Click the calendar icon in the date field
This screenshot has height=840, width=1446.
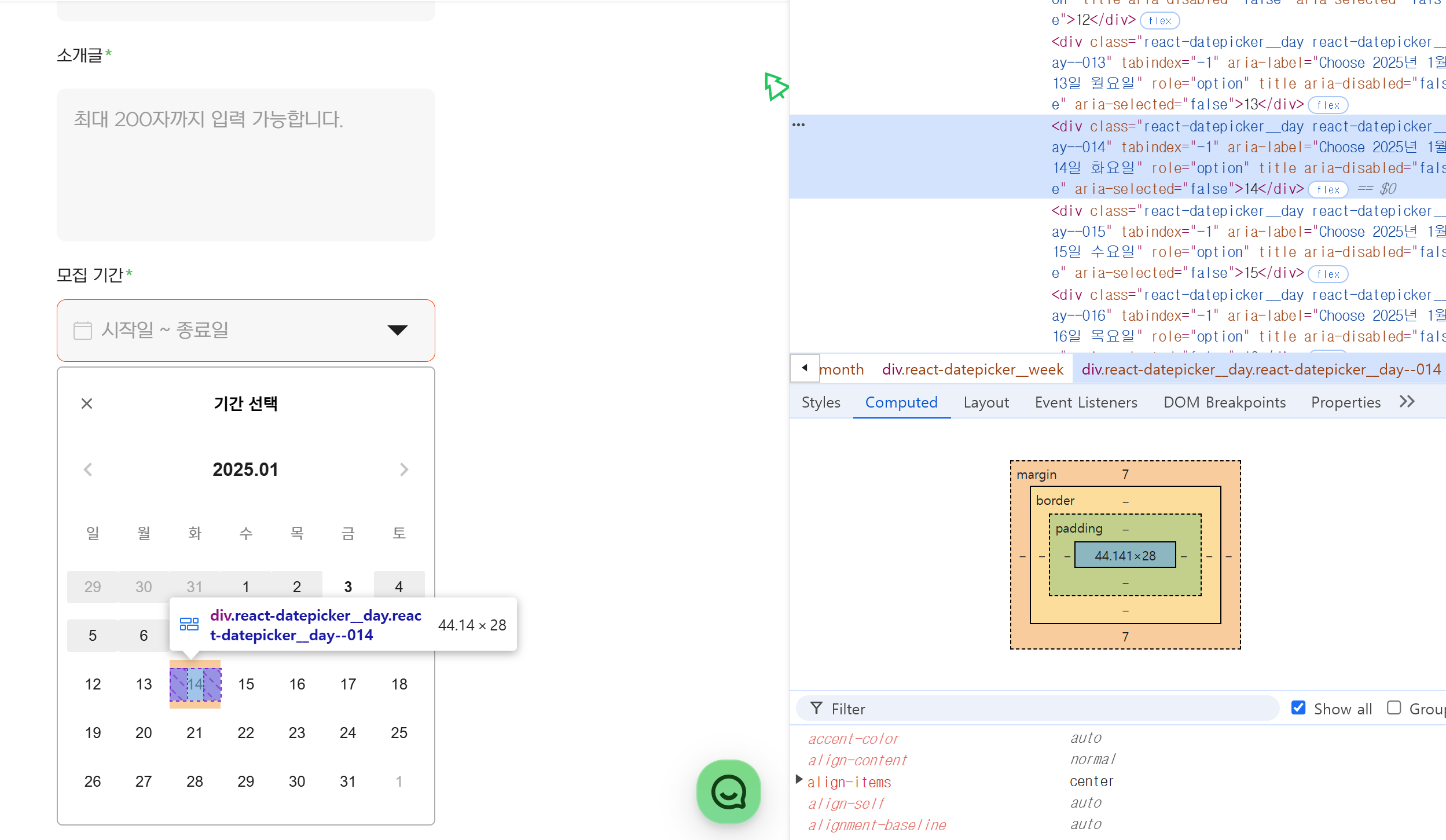click(x=83, y=331)
